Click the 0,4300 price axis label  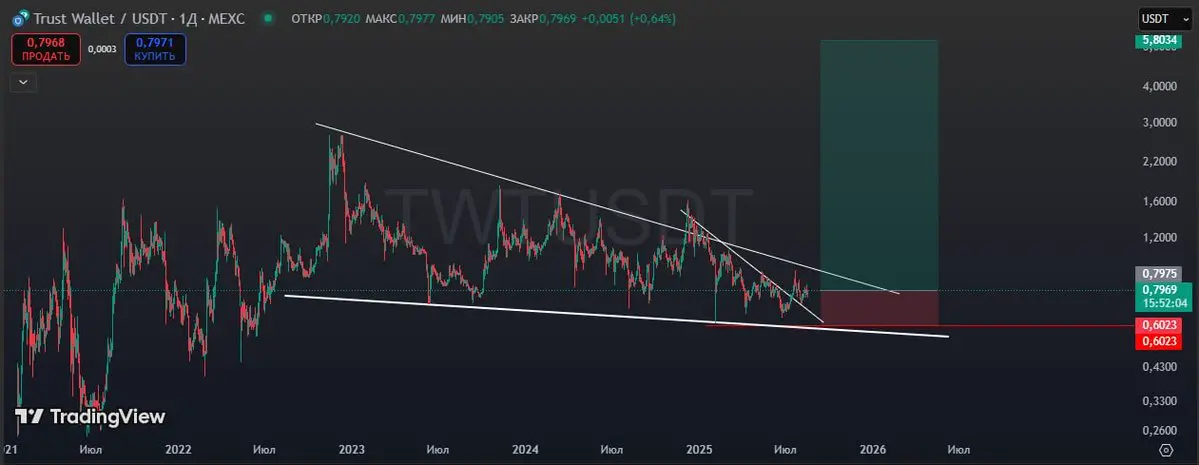click(x=1160, y=367)
